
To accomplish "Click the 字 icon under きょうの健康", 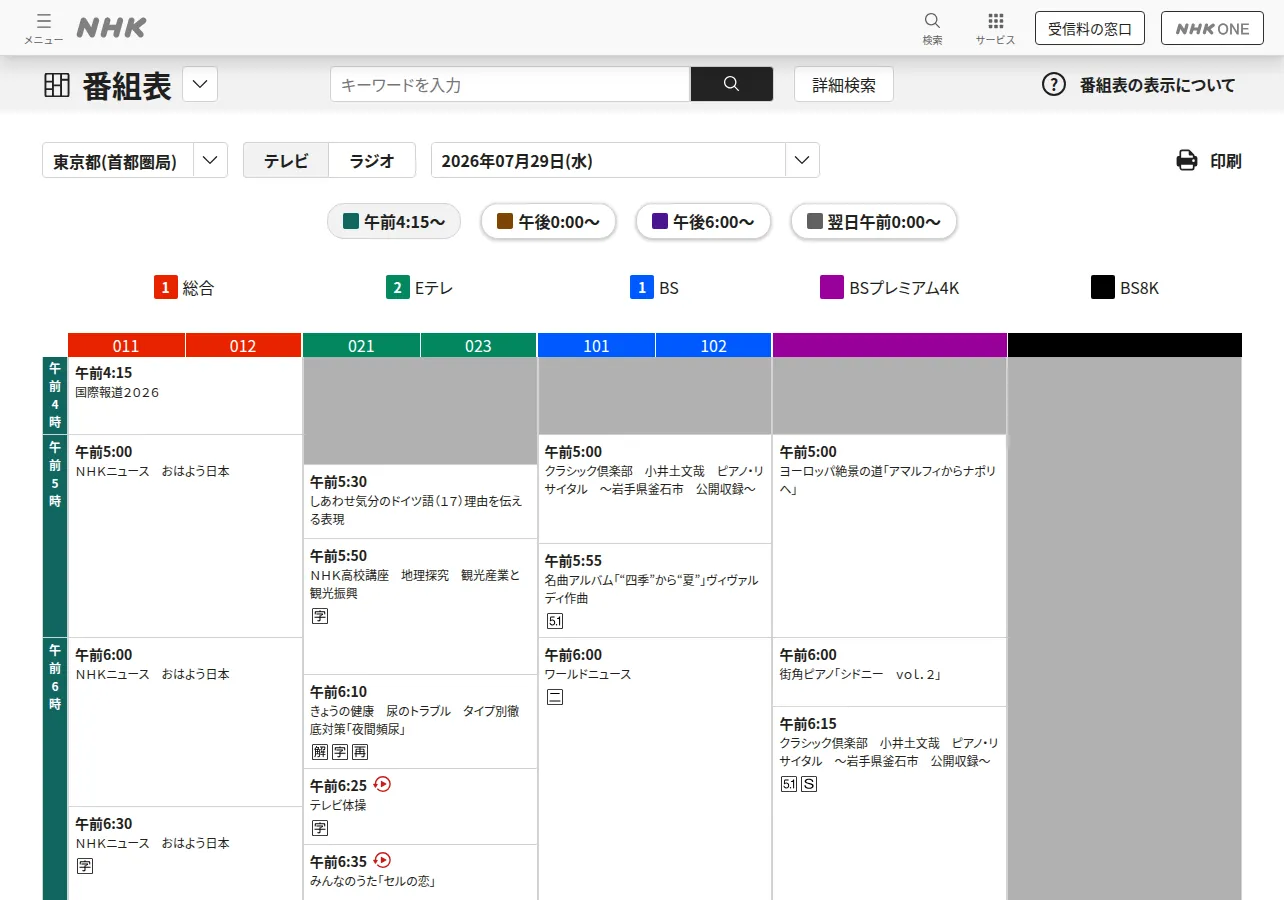I will [x=340, y=752].
